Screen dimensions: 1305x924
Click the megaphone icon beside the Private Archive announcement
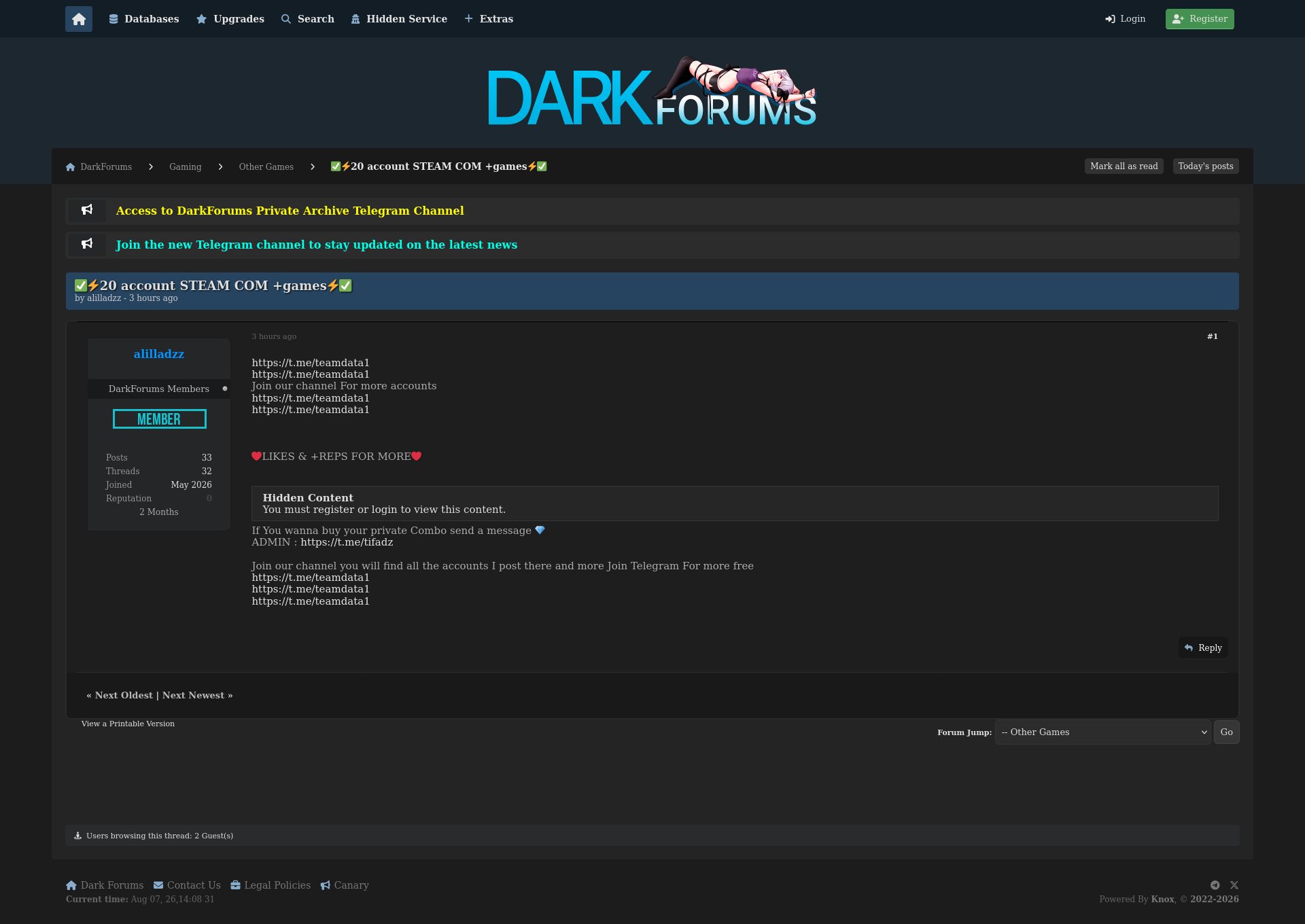[x=87, y=210]
